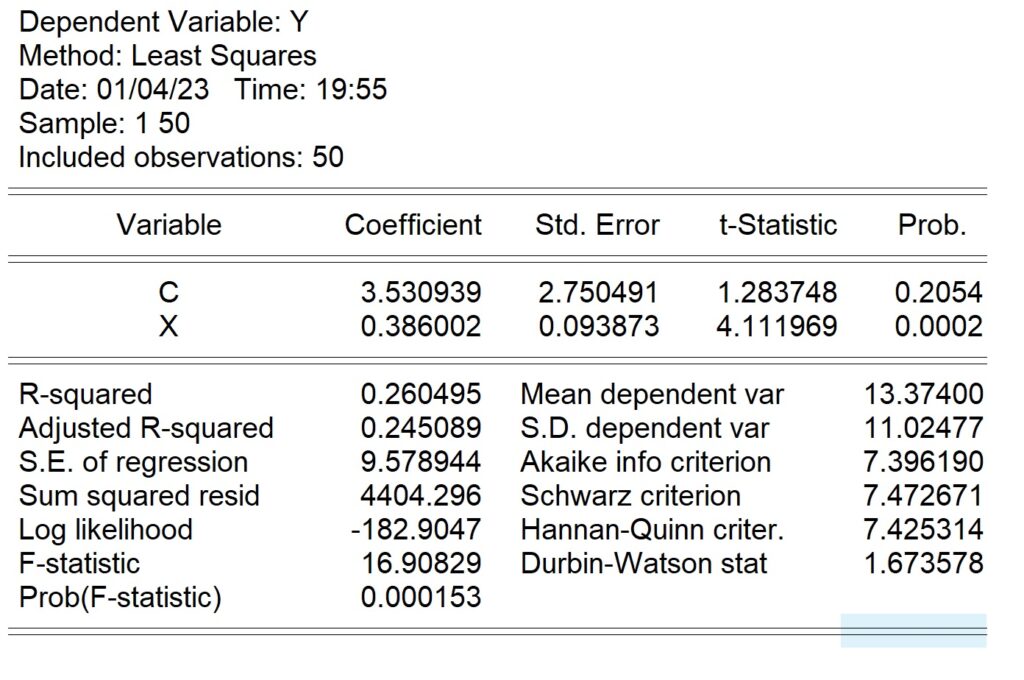Select the F-statistic value 16.90829
This screenshot has width=1024, height=680.
tap(421, 563)
